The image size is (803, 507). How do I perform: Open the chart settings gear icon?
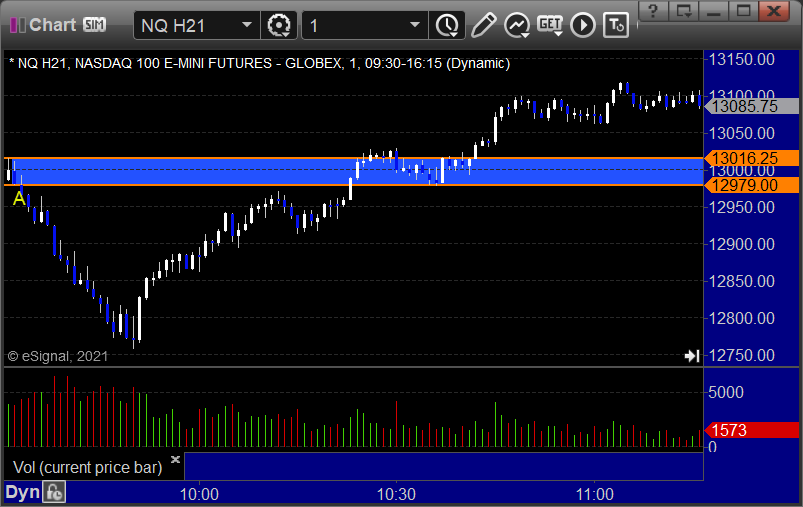pyautogui.click(x=279, y=25)
